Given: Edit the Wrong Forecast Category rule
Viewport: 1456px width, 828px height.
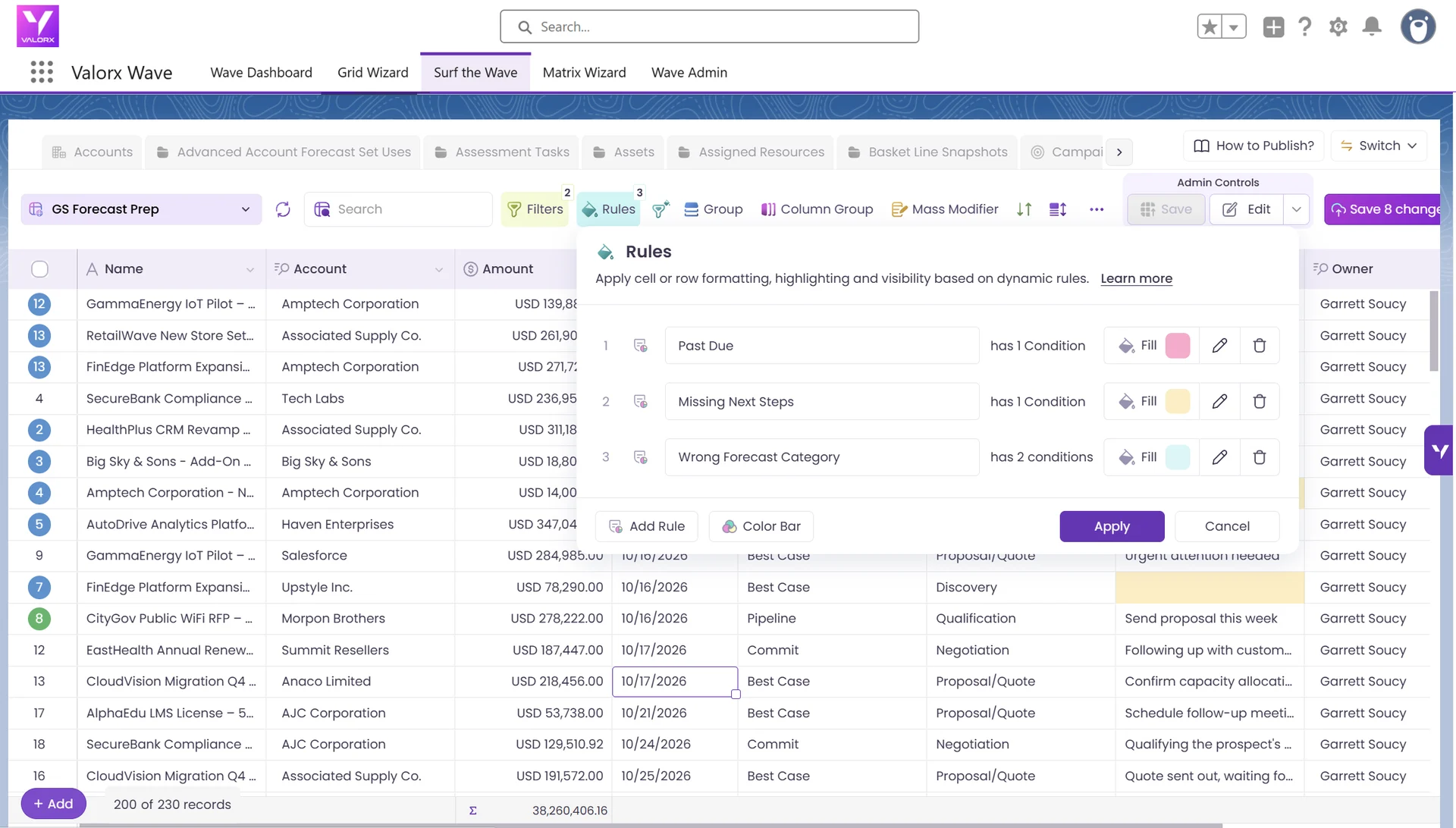Looking at the screenshot, I should tap(1219, 457).
